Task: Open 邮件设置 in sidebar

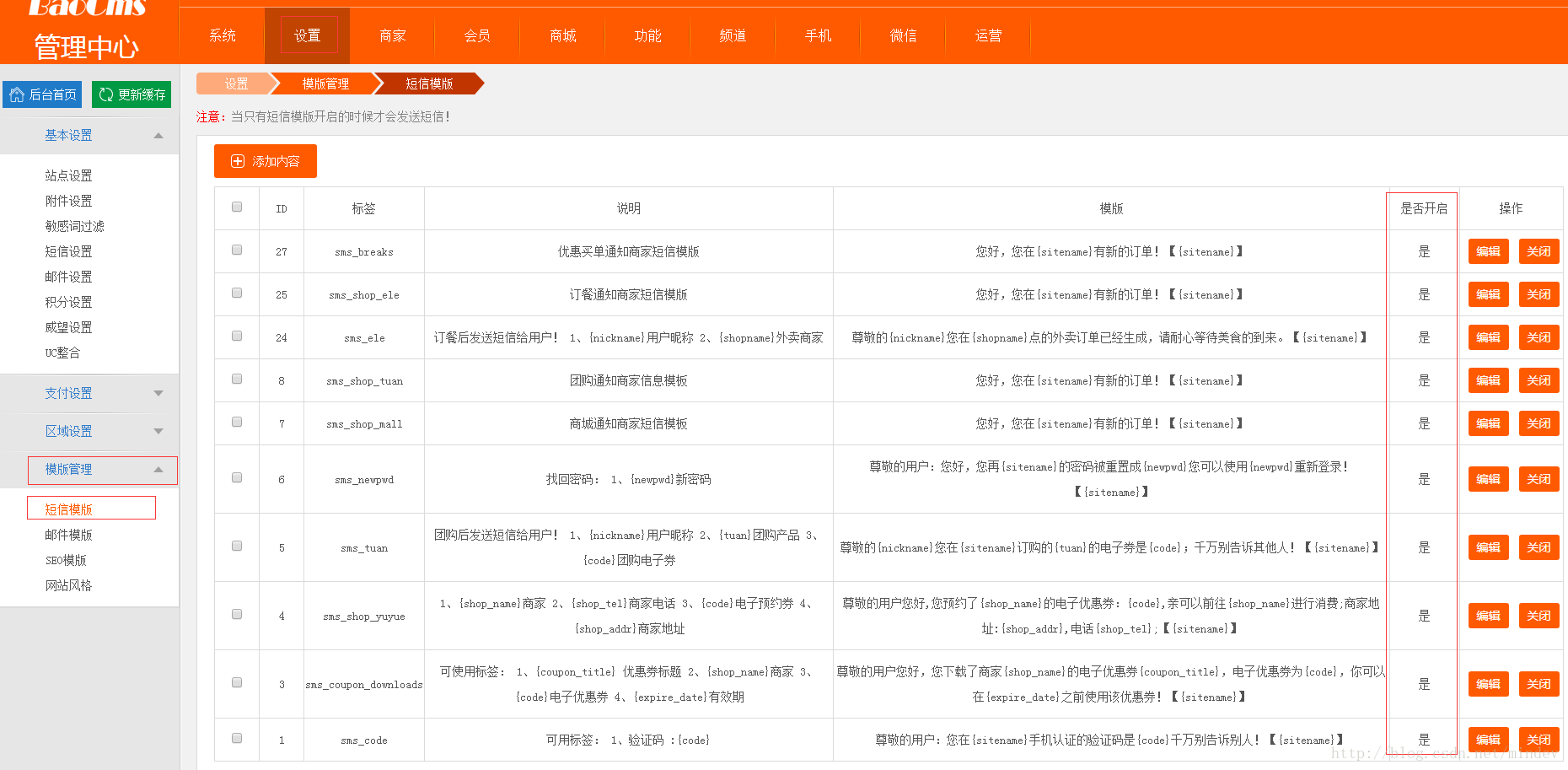Action: click(x=68, y=277)
